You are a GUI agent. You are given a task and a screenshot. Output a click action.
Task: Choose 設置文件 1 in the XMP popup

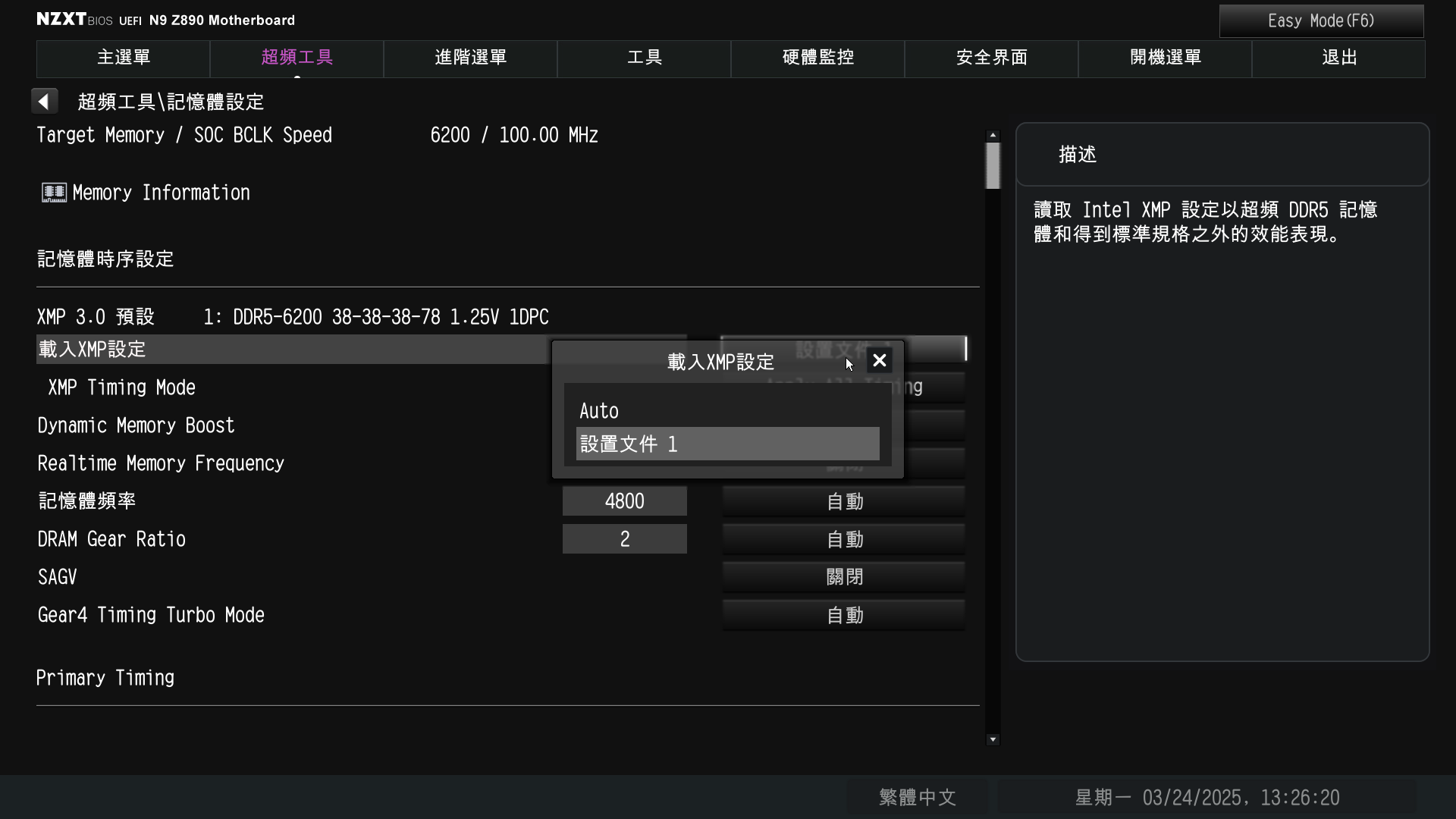728,444
